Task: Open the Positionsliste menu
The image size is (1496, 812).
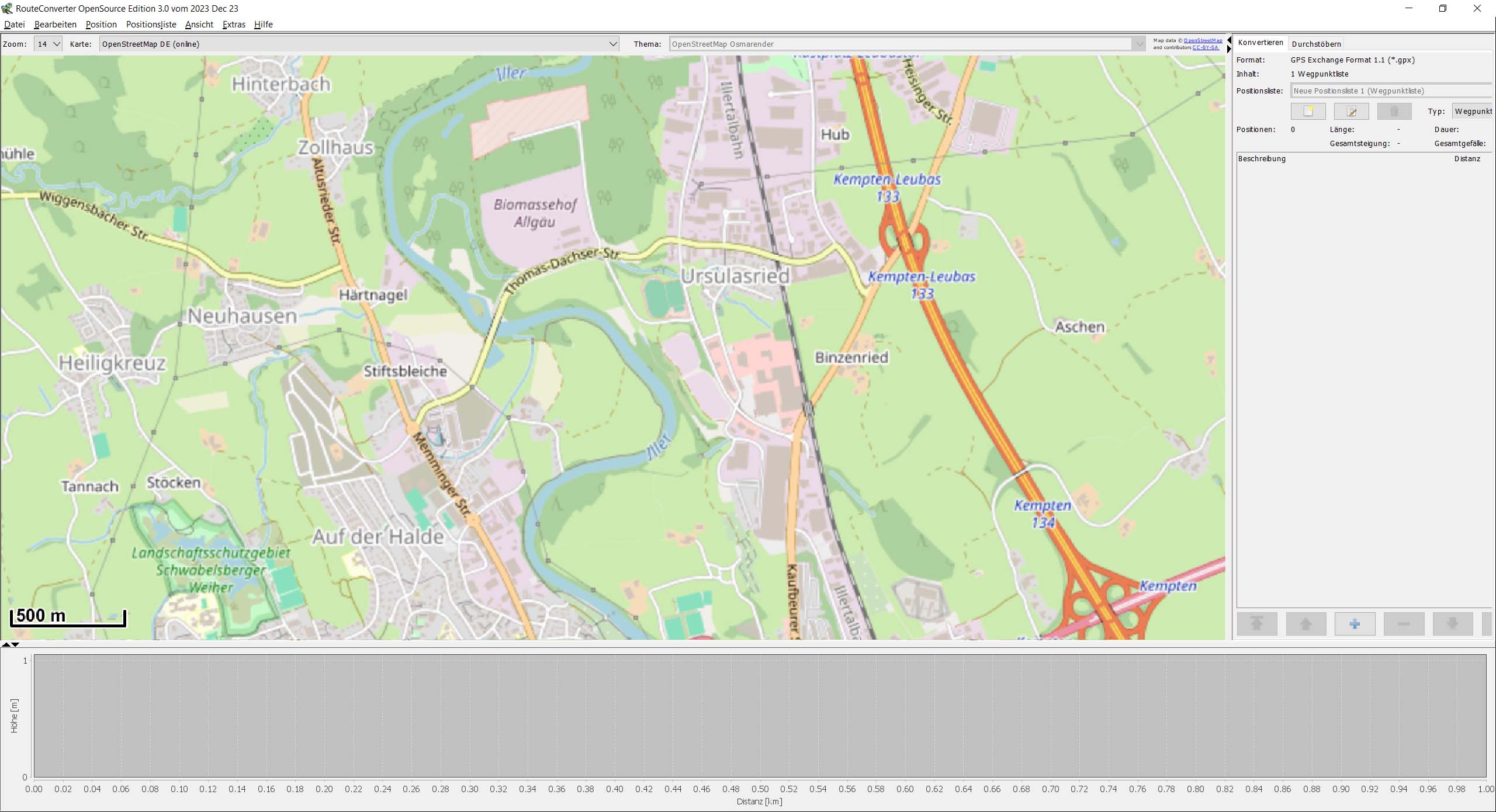Action: pyautogui.click(x=151, y=25)
